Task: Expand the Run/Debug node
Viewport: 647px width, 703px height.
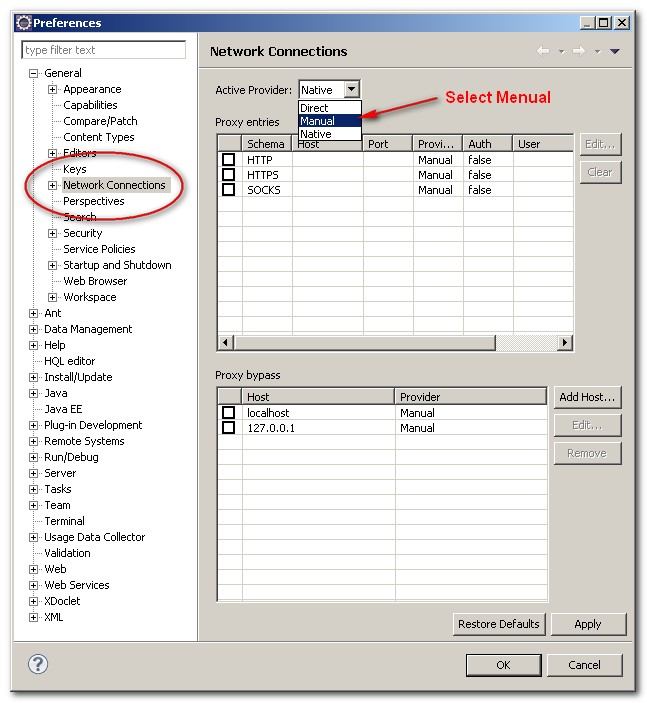Action: (33, 457)
